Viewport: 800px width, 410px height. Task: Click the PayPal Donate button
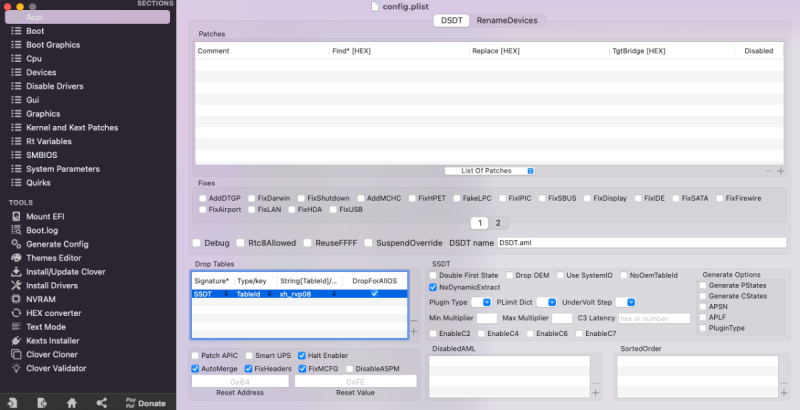point(145,402)
